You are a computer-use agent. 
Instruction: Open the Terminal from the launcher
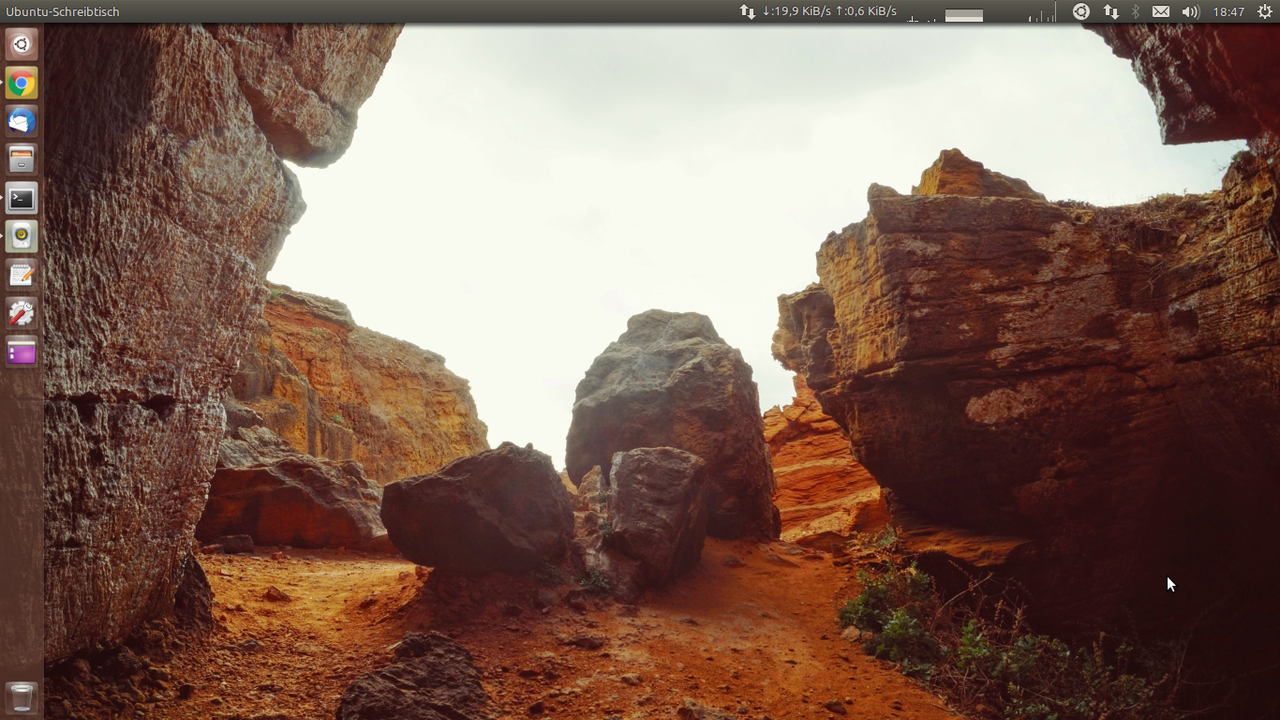click(21, 198)
